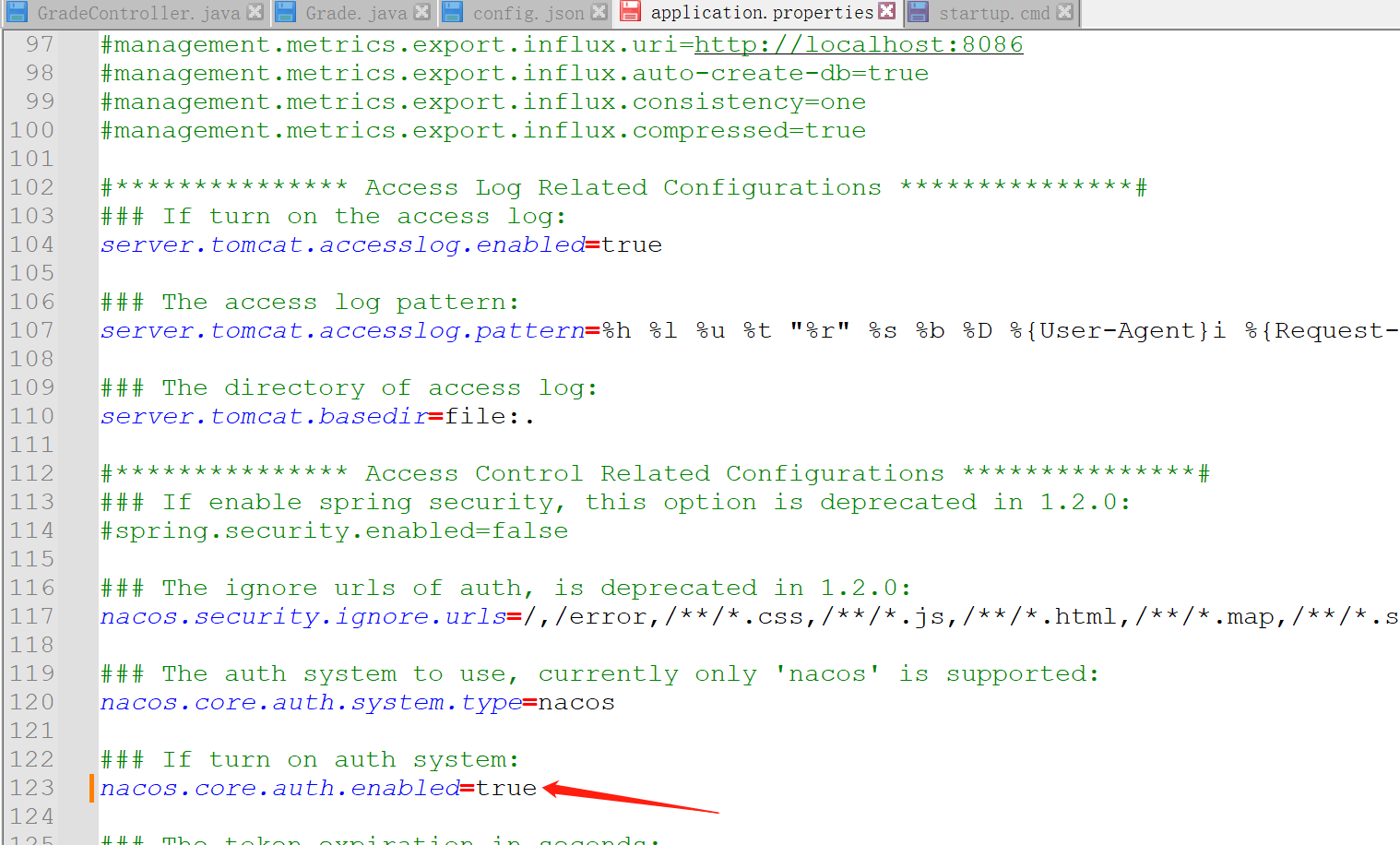Viewport: 1400px width, 845px height.
Task: Click line number 124 in the margin
Action: pyautogui.click(x=32, y=816)
